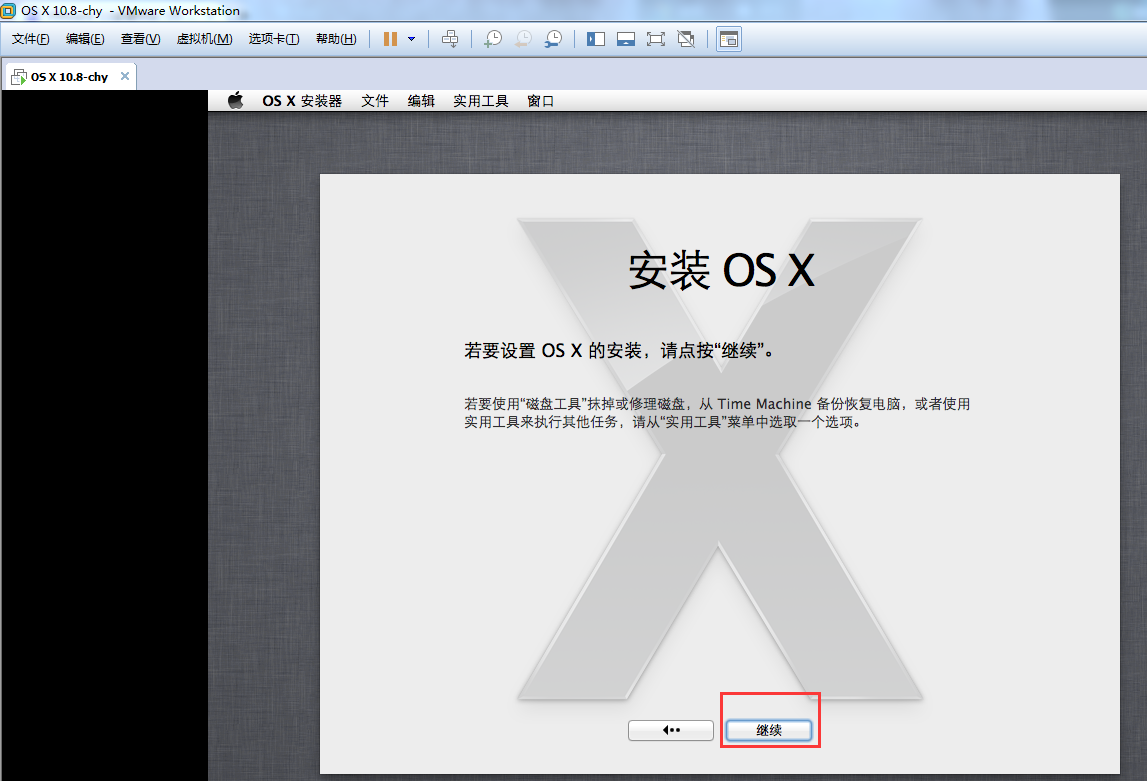Image resolution: width=1147 pixels, height=781 pixels.
Task: Open the snapshot manager icon
Action: click(x=553, y=39)
